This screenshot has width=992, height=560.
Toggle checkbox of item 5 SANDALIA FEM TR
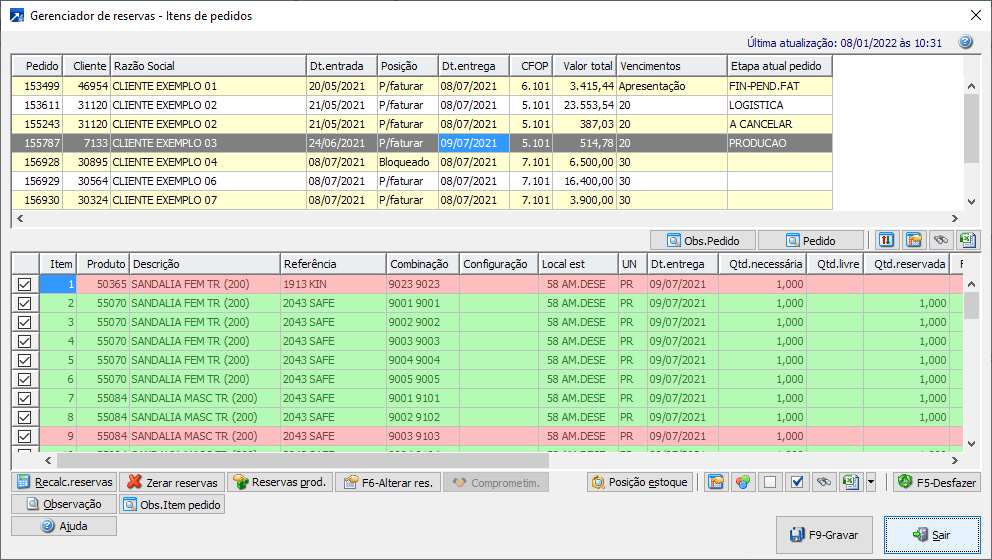[x=25, y=360]
